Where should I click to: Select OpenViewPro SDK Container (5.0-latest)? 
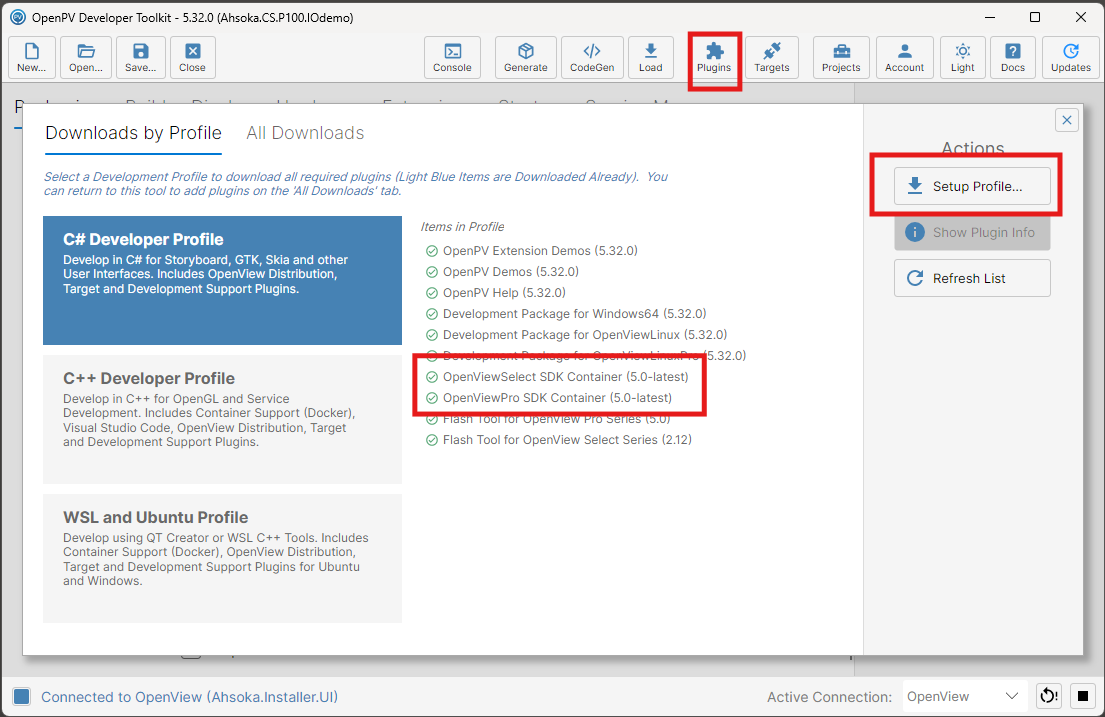(x=557, y=398)
